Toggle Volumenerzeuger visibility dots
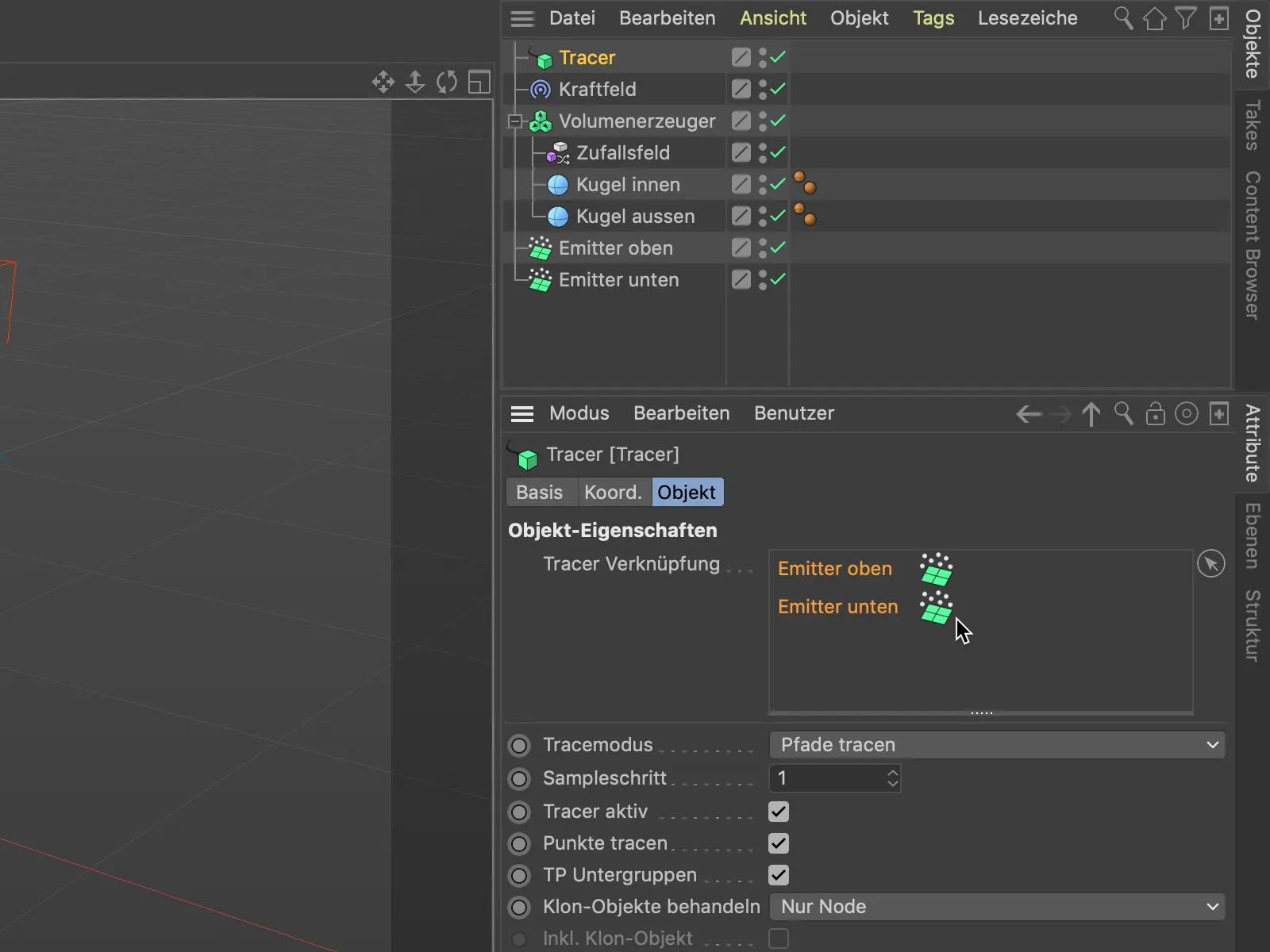The image size is (1270, 952). 762,121
